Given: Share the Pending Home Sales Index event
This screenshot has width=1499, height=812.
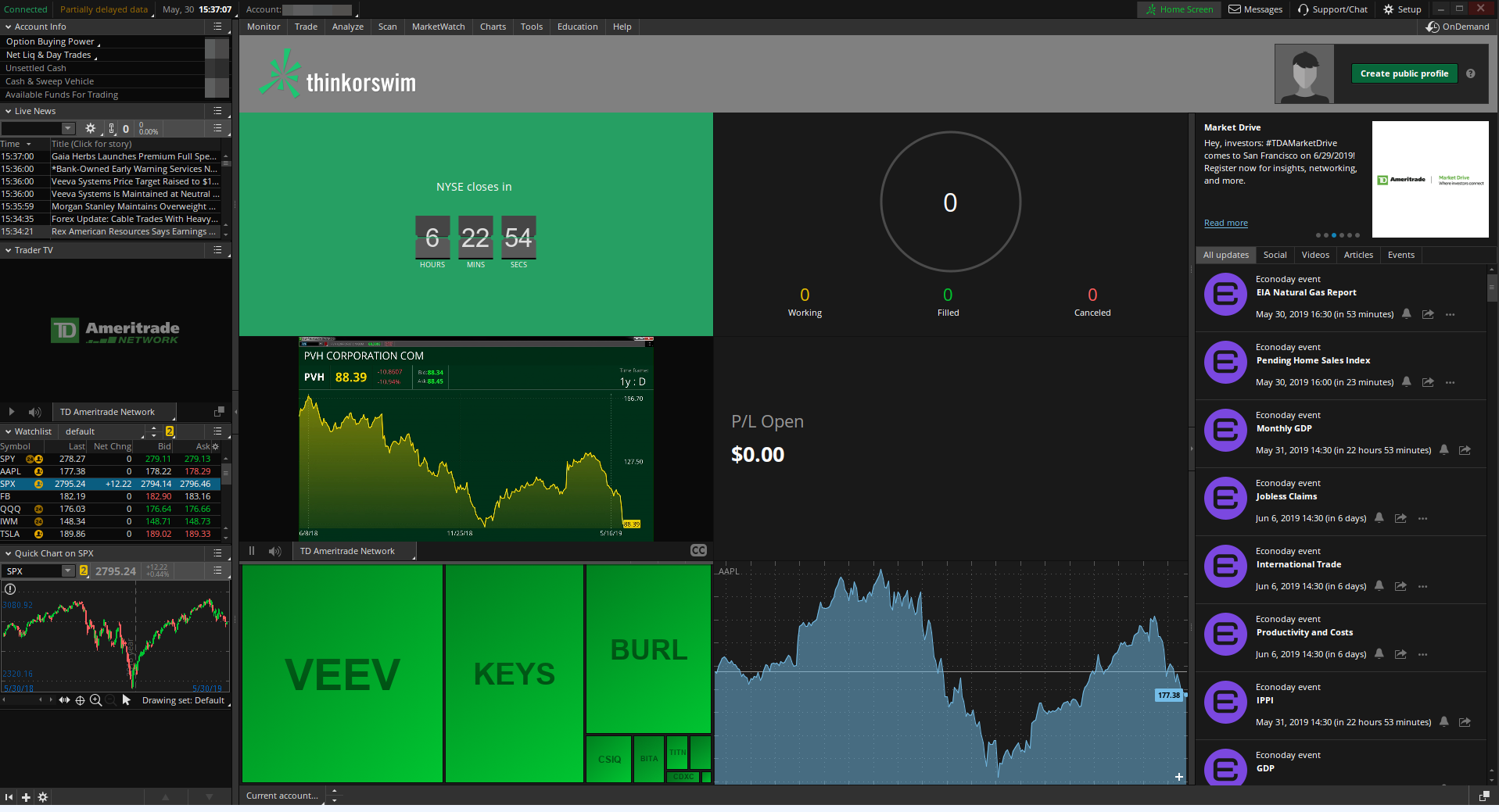Looking at the screenshot, I should (1428, 382).
